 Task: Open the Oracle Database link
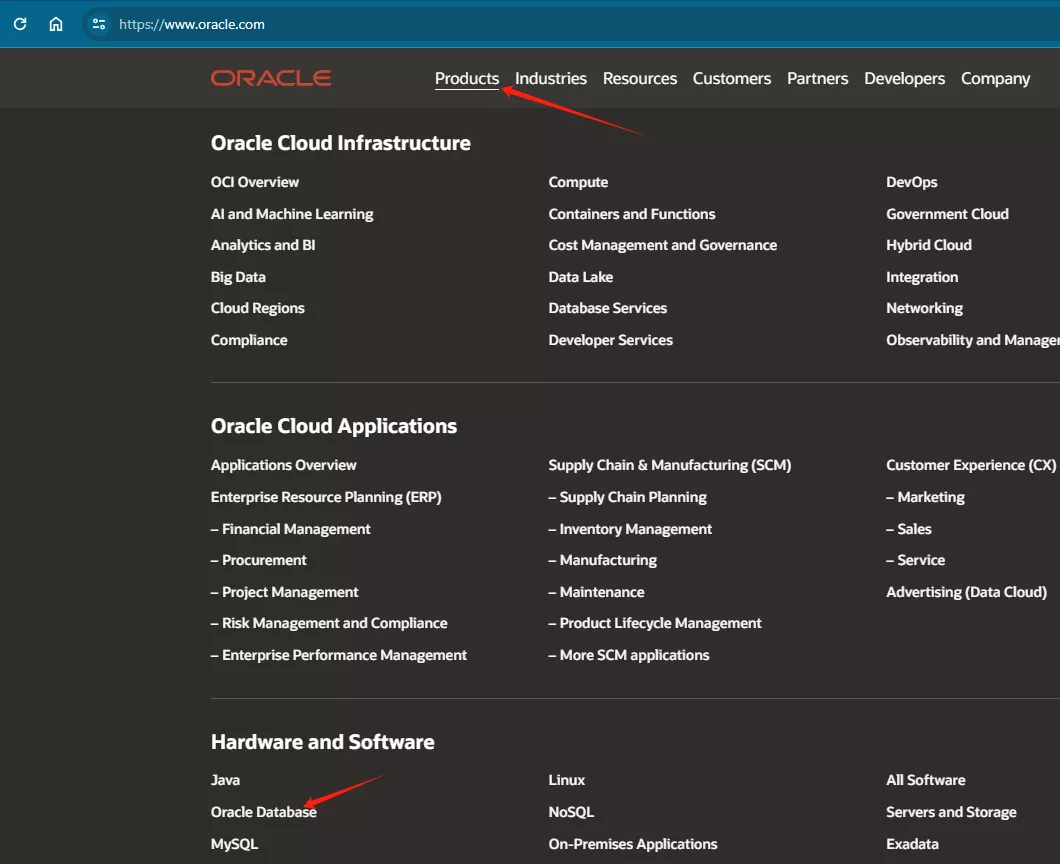click(263, 812)
